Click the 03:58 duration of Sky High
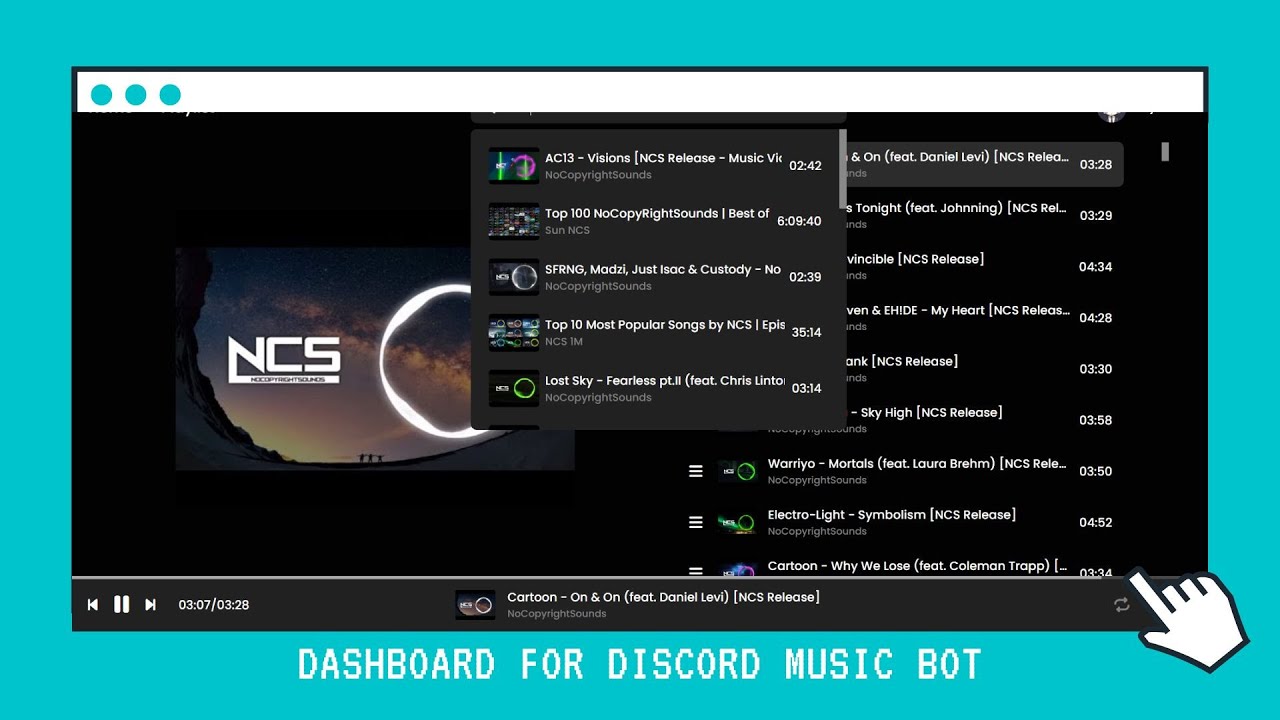Viewport: 1280px width, 720px height. click(1096, 420)
